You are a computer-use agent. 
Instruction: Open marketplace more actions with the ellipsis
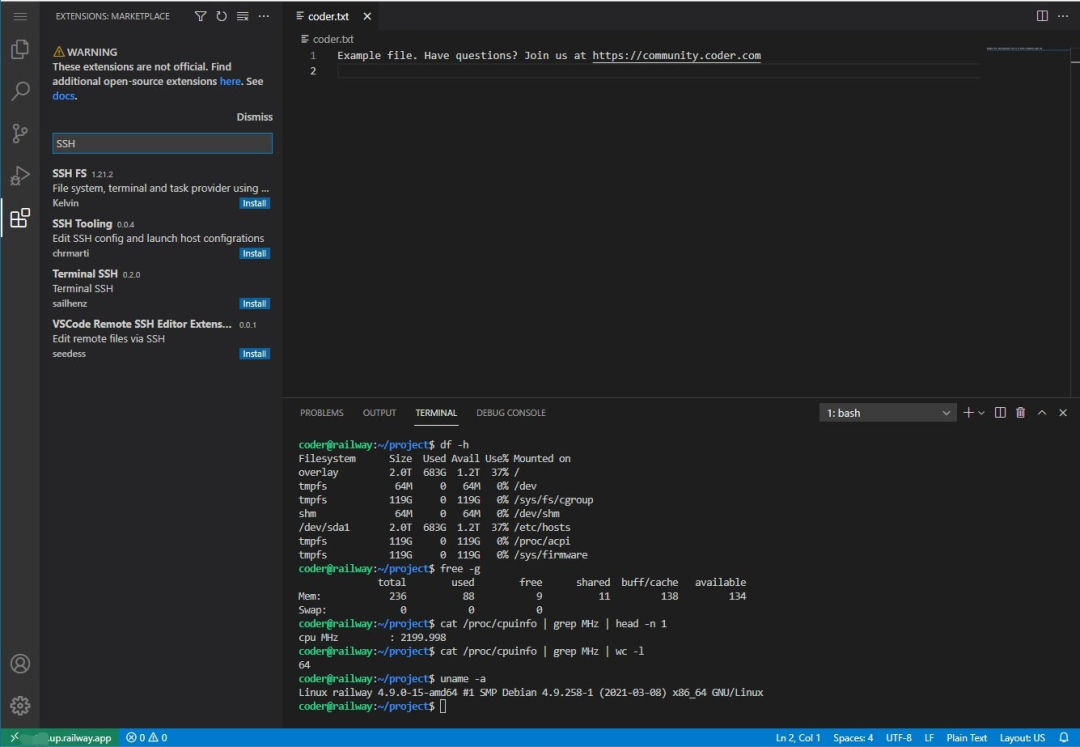click(x=263, y=16)
